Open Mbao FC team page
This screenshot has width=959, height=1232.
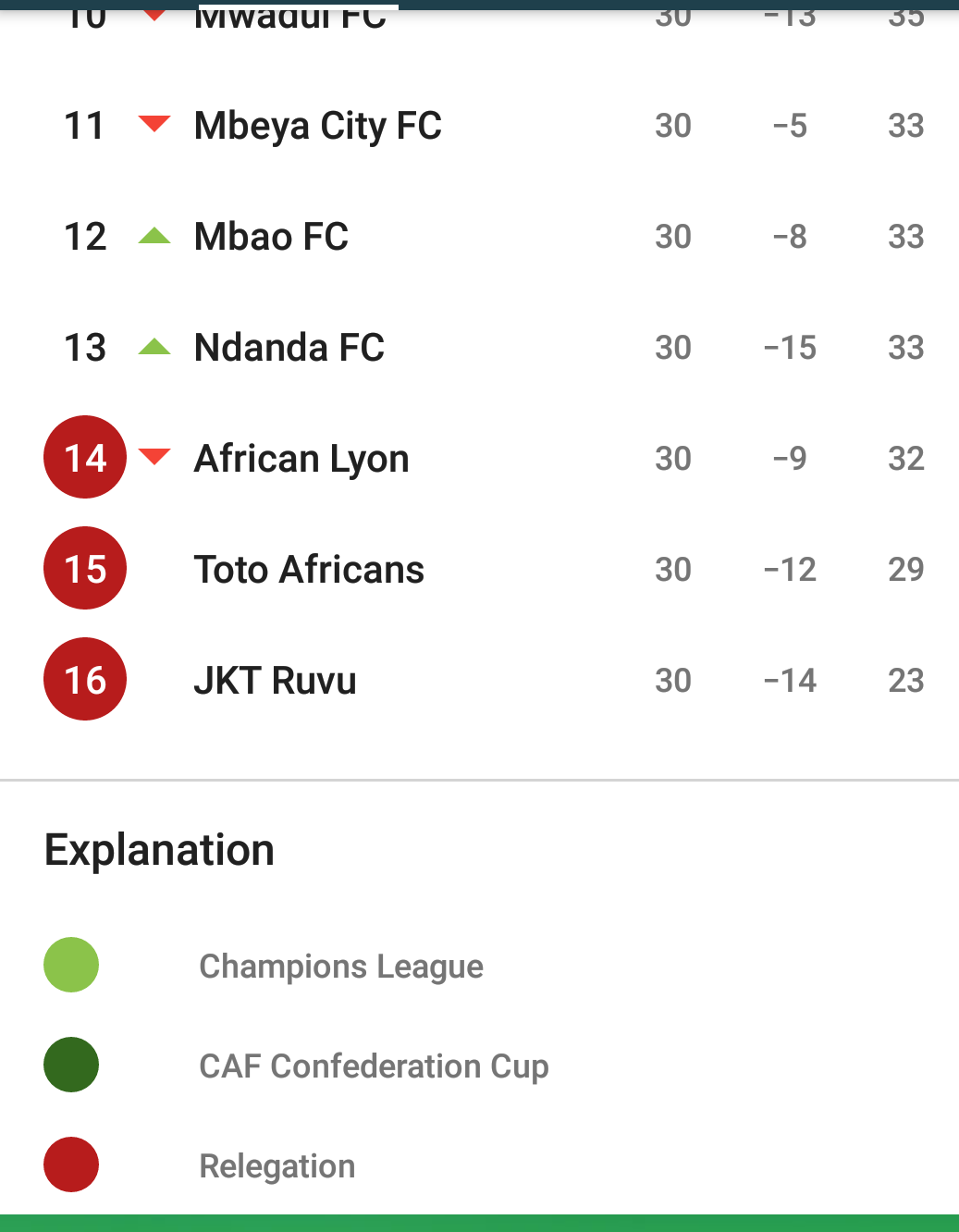pyautogui.click(x=271, y=237)
